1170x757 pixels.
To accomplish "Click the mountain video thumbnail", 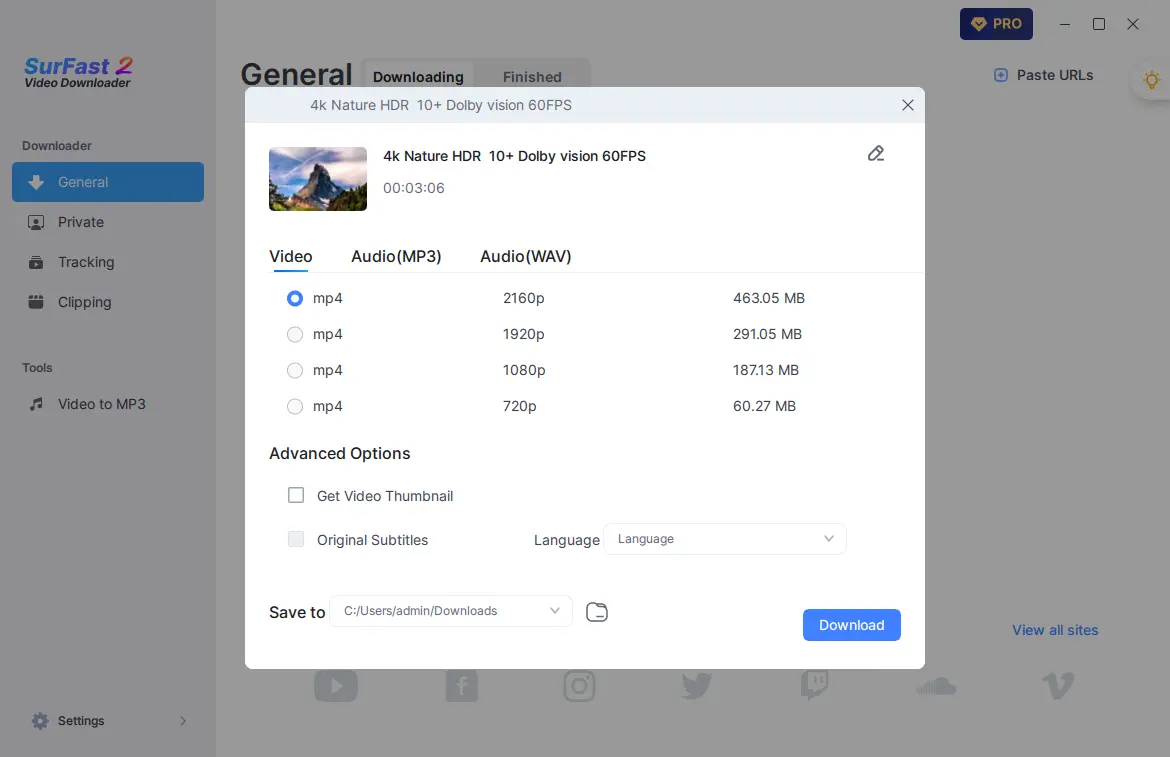I will (x=318, y=179).
